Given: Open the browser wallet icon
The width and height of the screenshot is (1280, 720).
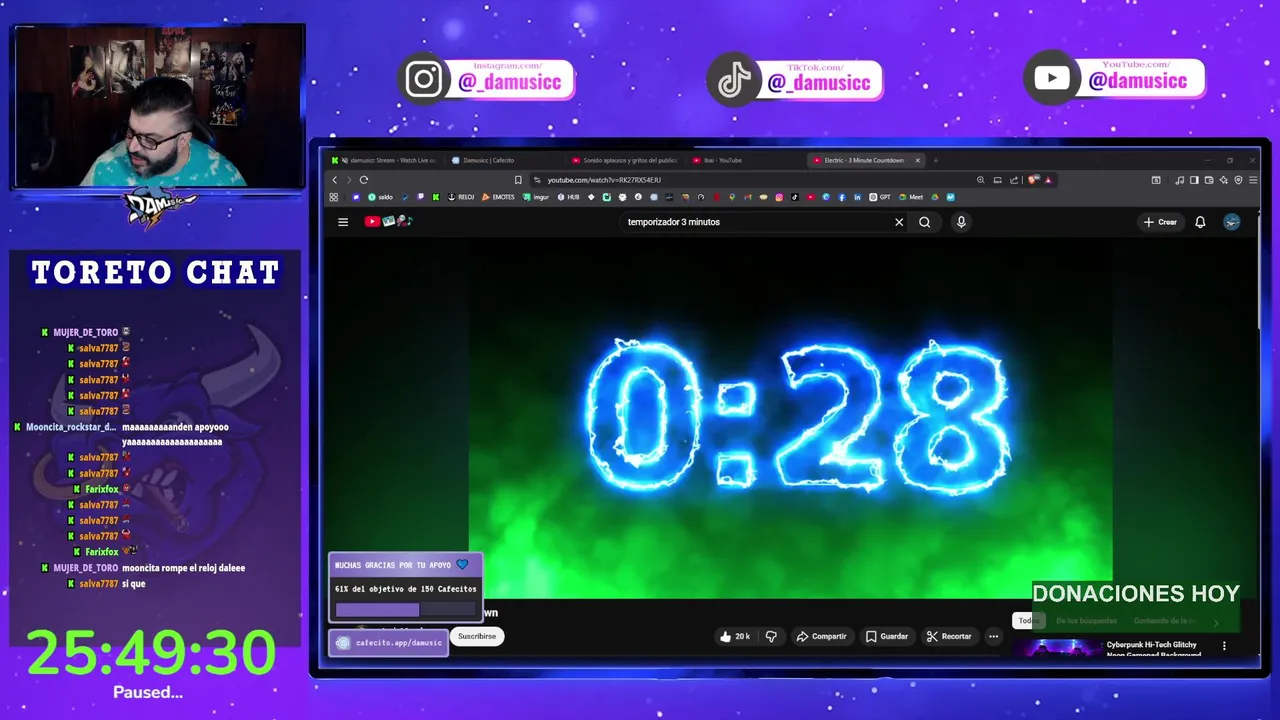Looking at the screenshot, I should click(1209, 180).
